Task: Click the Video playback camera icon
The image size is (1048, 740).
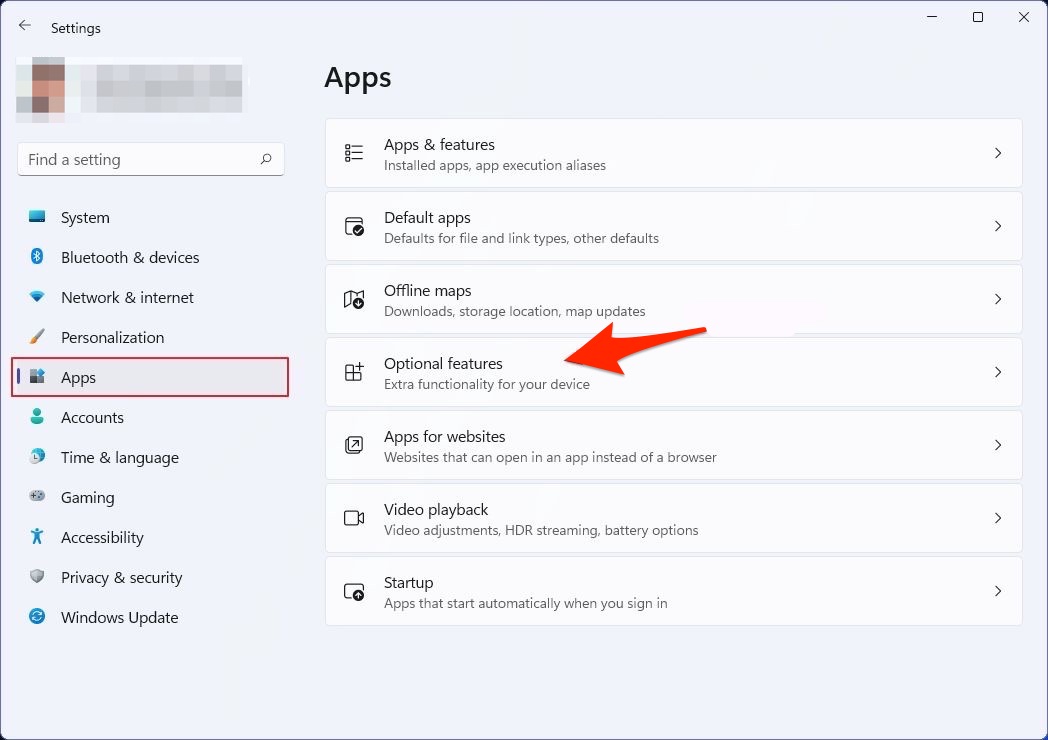Action: click(354, 518)
